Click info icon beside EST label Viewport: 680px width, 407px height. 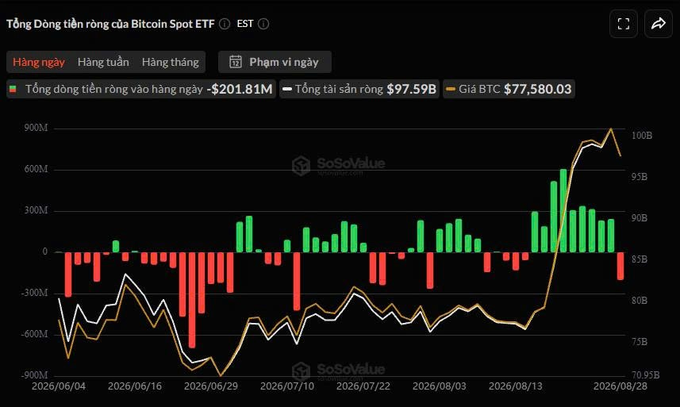263,24
